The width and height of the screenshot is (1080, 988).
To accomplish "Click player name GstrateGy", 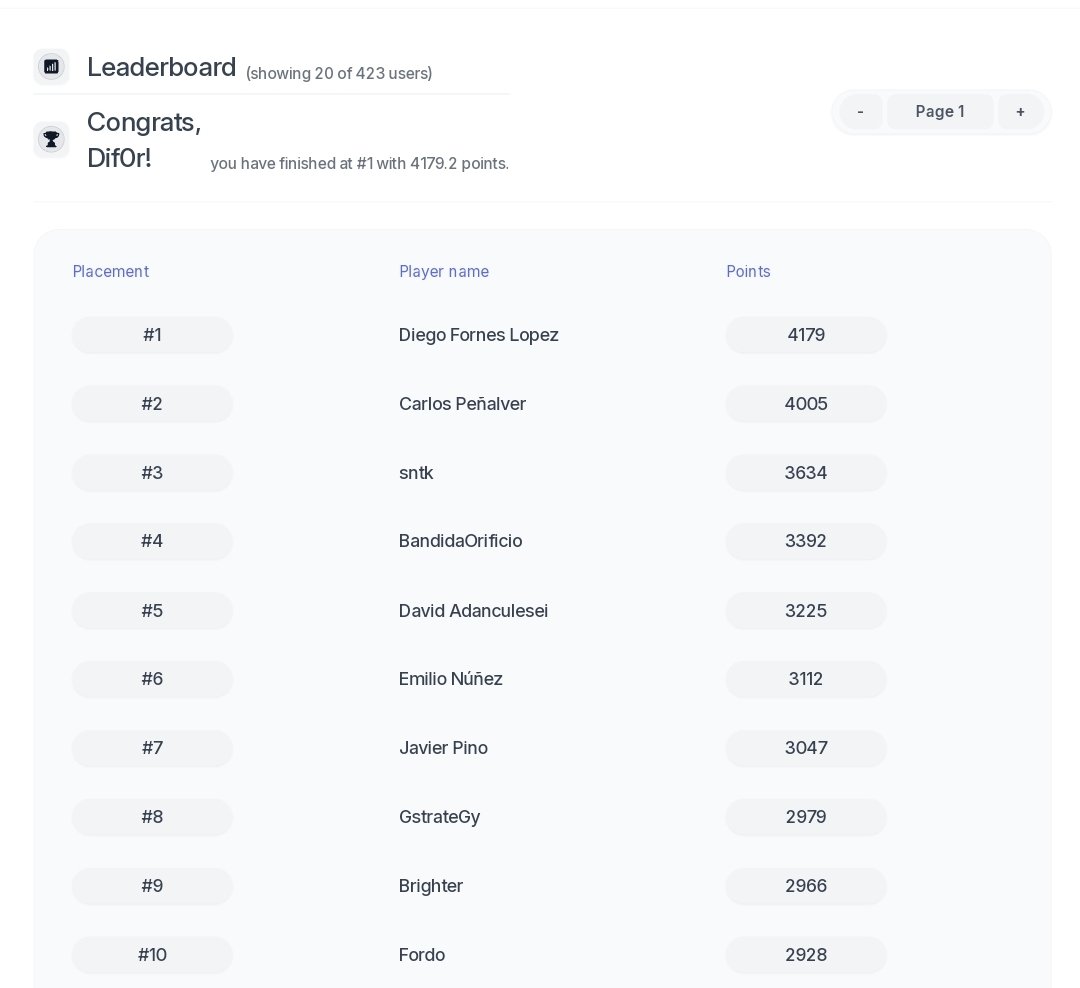I will pyautogui.click(x=439, y=816).
